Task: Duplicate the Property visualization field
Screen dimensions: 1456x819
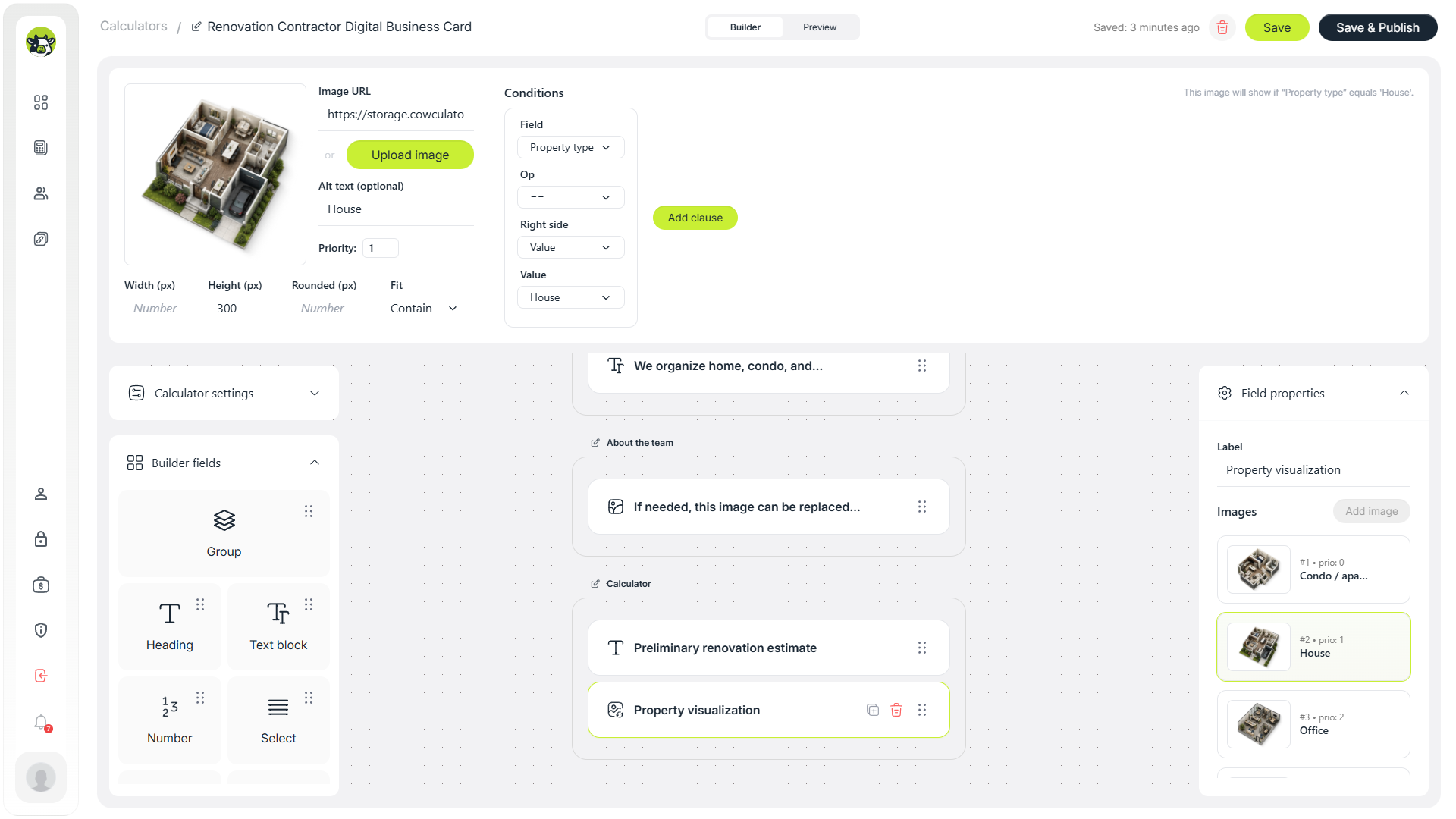Action: [873, 710]
